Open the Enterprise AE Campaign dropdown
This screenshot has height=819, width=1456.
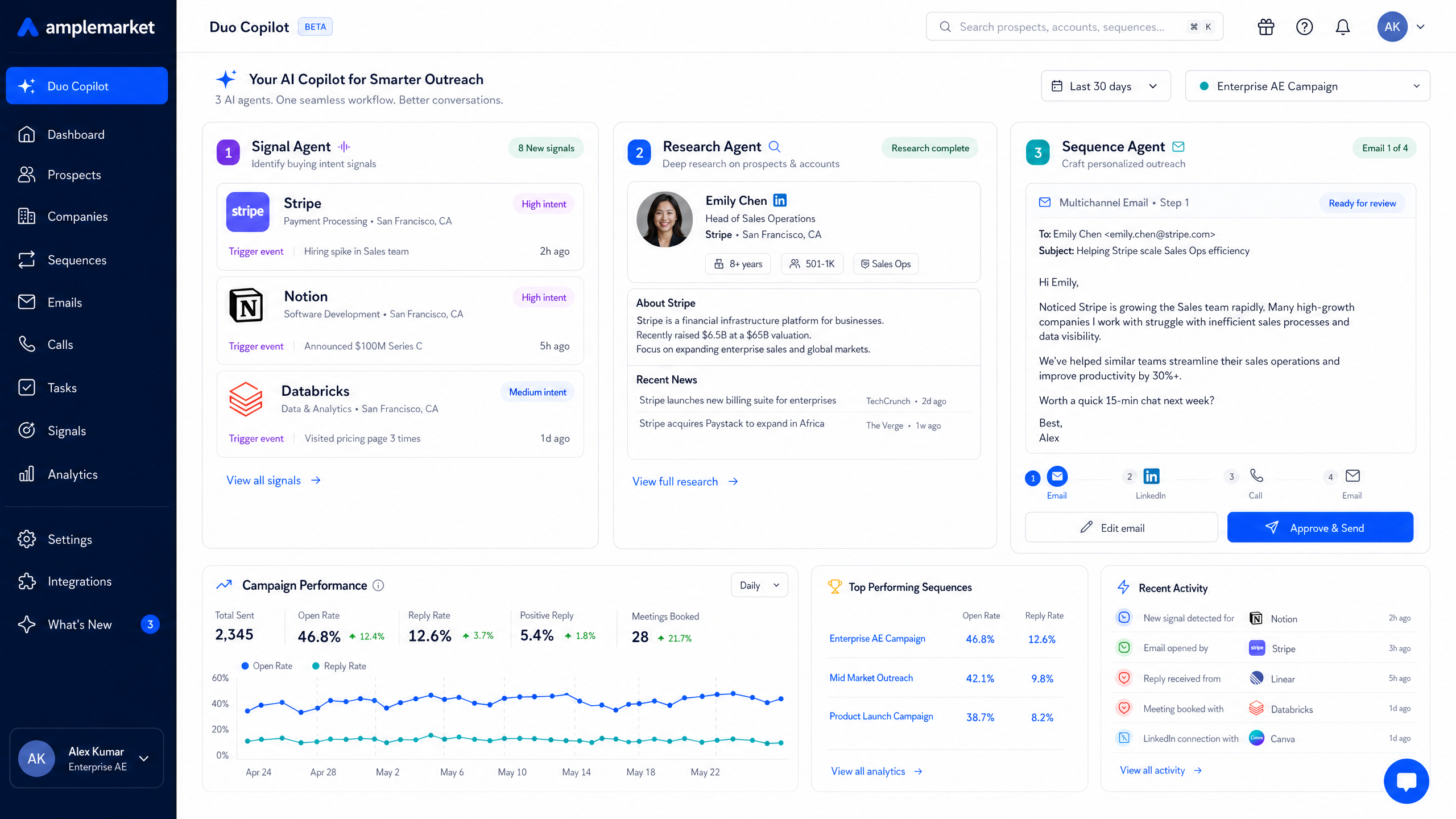click(x=1308, y=86)
